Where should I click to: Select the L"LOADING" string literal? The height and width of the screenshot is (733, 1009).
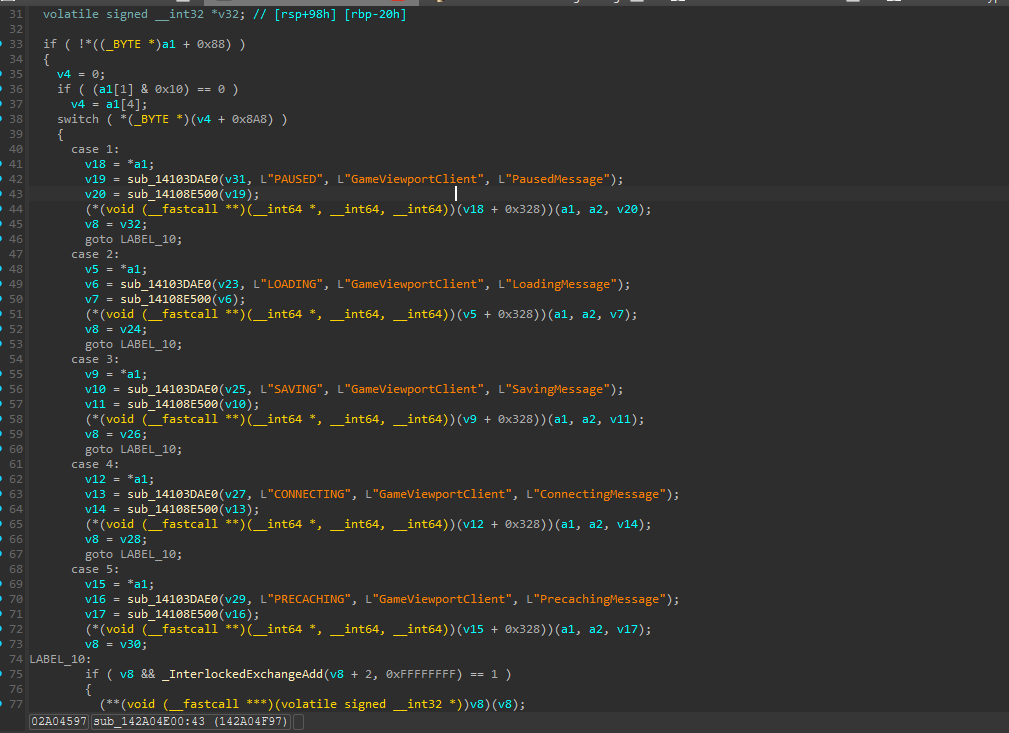(x=288, y=284)
